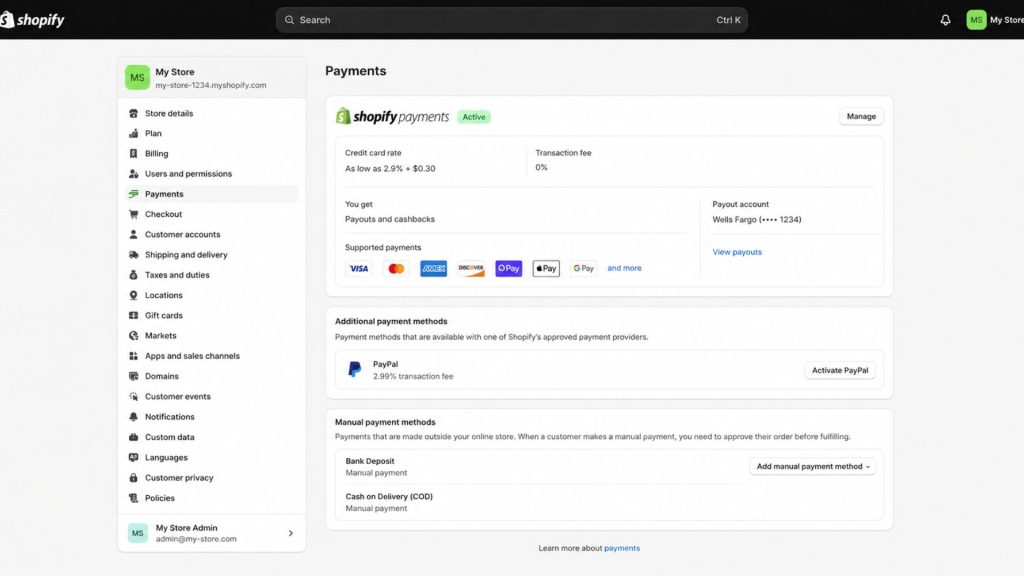Click the Shipping and delivery truck icon
Viewport: 1024px width, 576px height.
[133, 255]
